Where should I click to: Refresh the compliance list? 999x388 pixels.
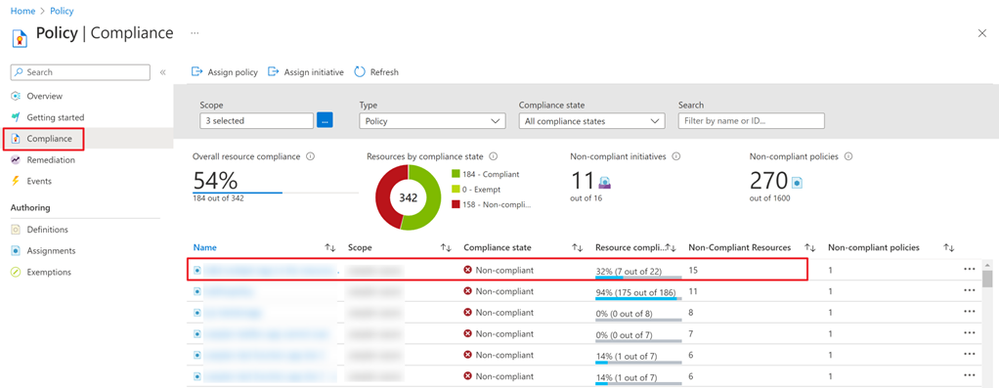click(377, 72)
